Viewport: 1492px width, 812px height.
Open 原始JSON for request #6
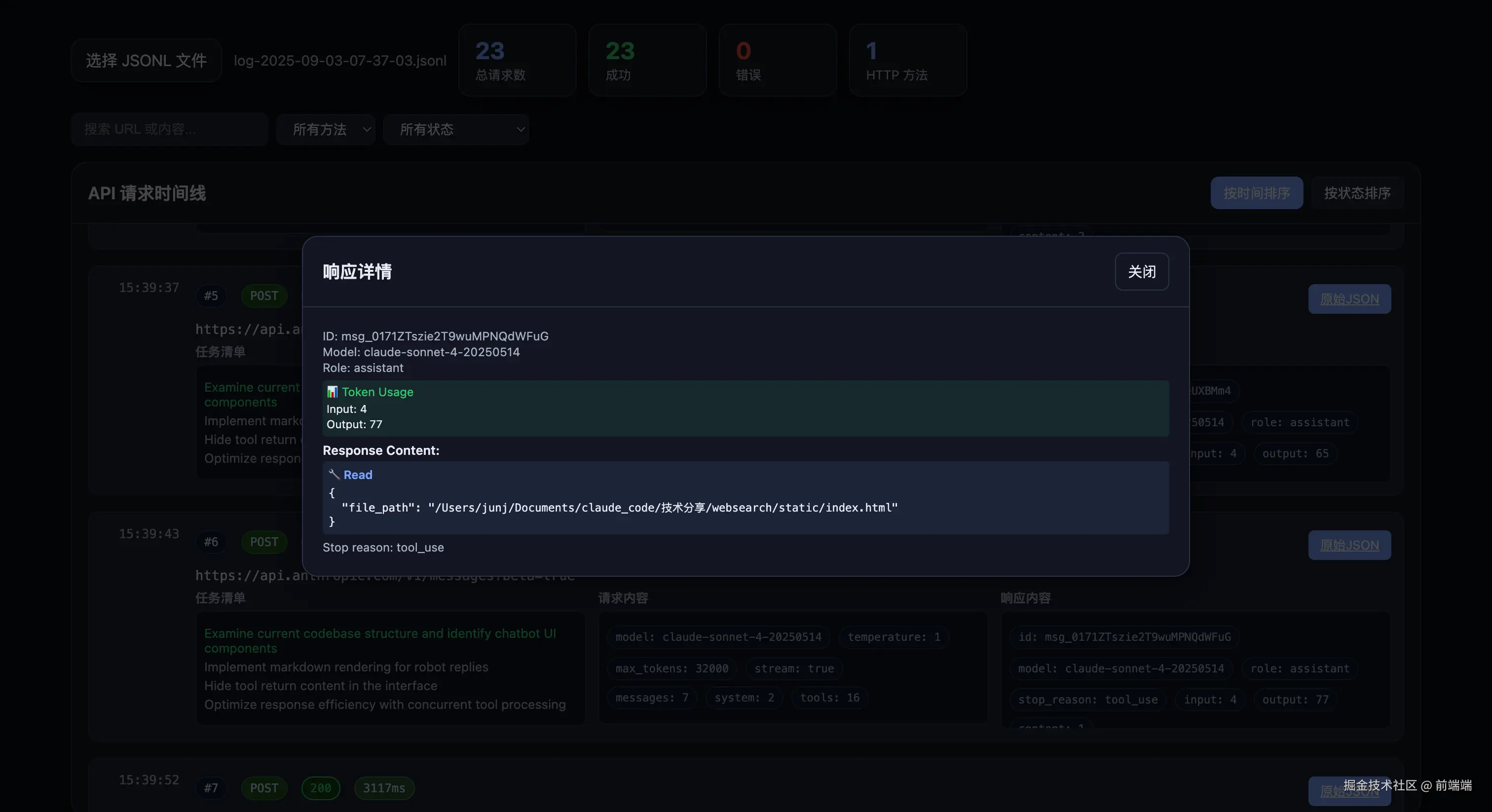pos(1349,545)
